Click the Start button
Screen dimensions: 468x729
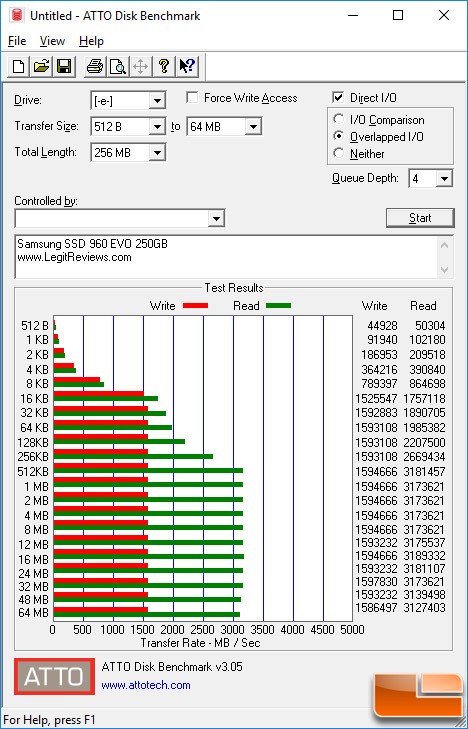(x=420, y=218)
